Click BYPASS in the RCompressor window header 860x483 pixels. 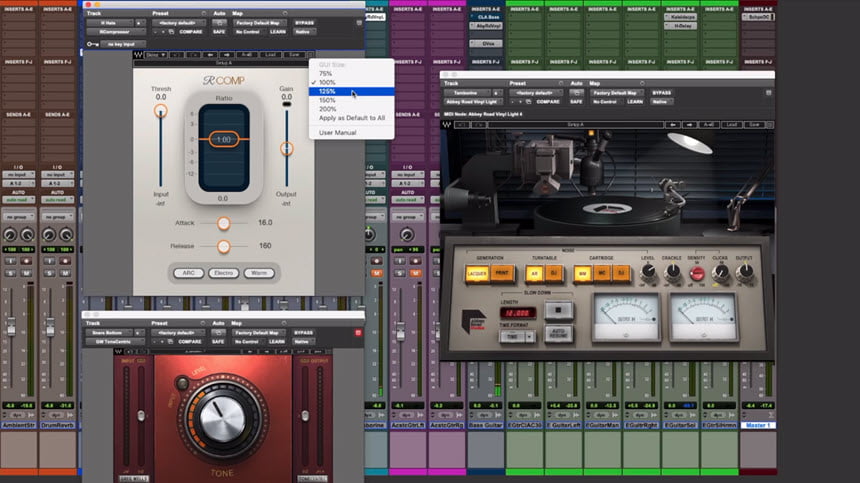(x=304, y=23)
